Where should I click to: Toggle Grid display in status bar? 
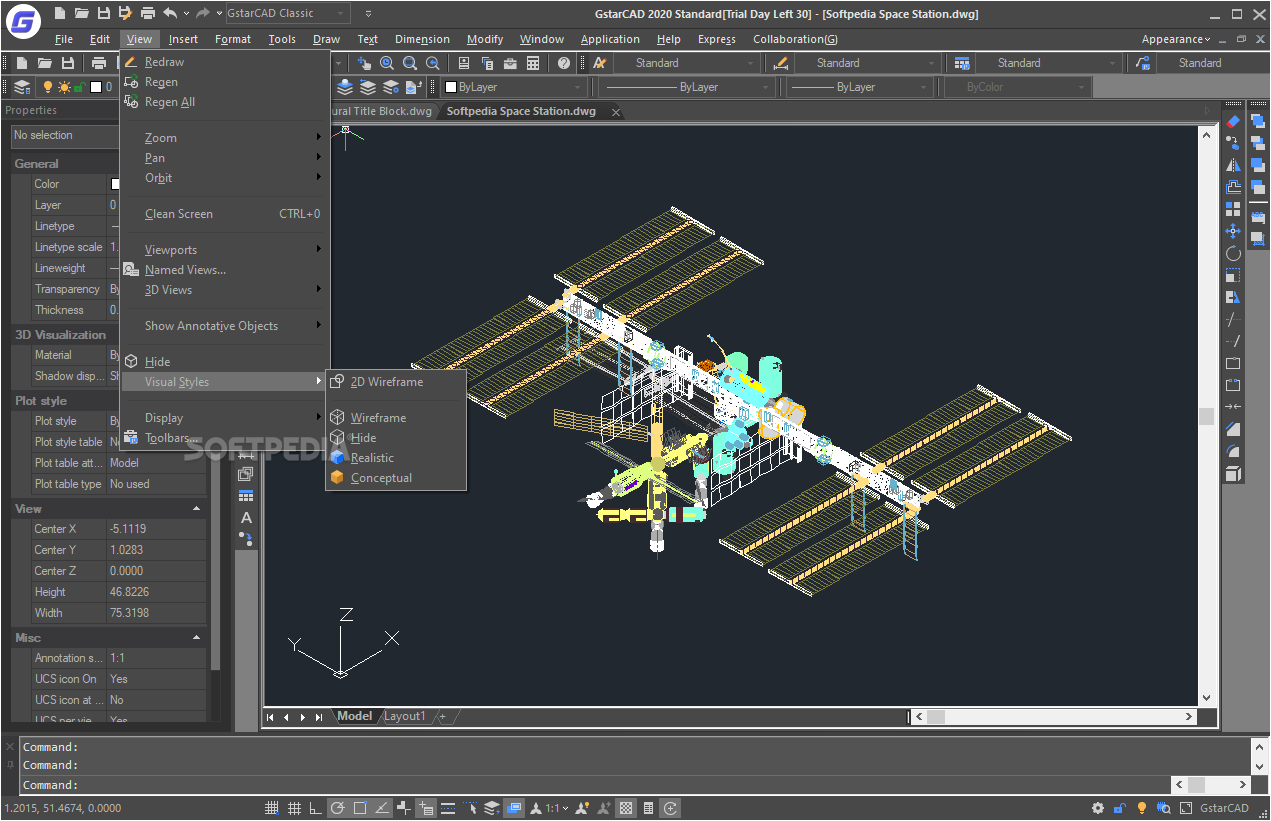294,808
